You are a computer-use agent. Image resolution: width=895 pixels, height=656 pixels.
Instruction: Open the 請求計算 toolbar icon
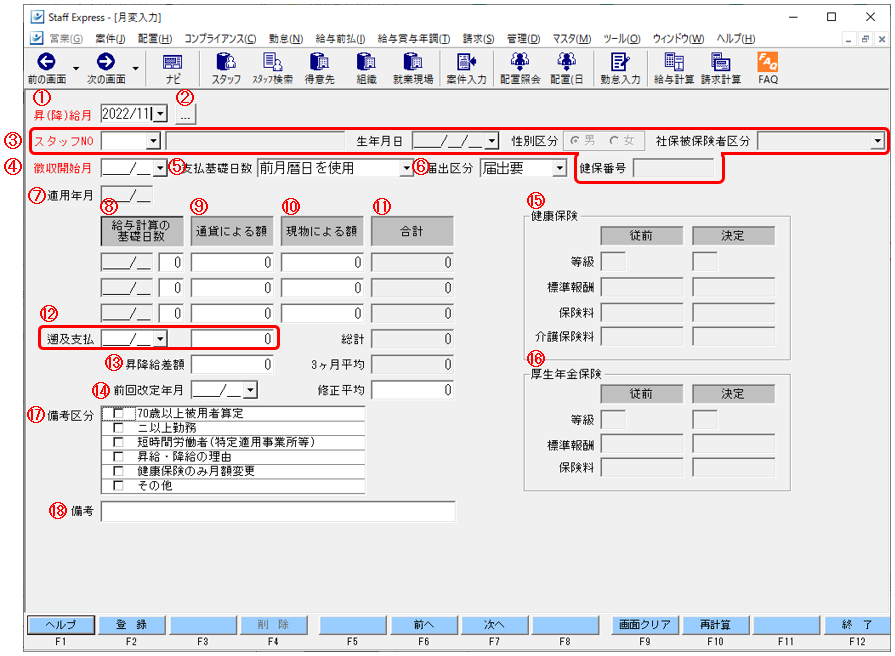720,62
